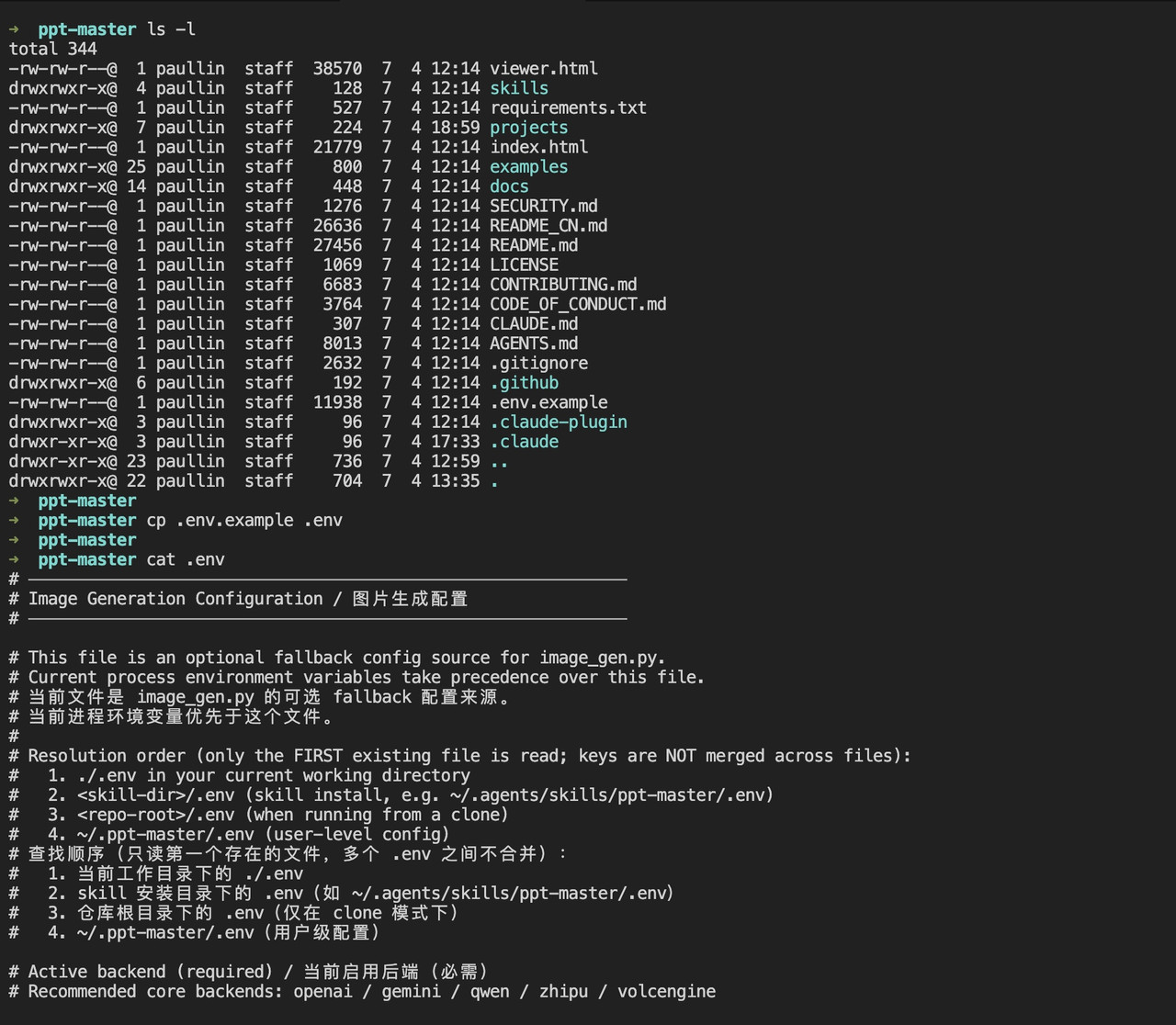
Task: Select the 18:59 timestamp
Action: point(456,128)
